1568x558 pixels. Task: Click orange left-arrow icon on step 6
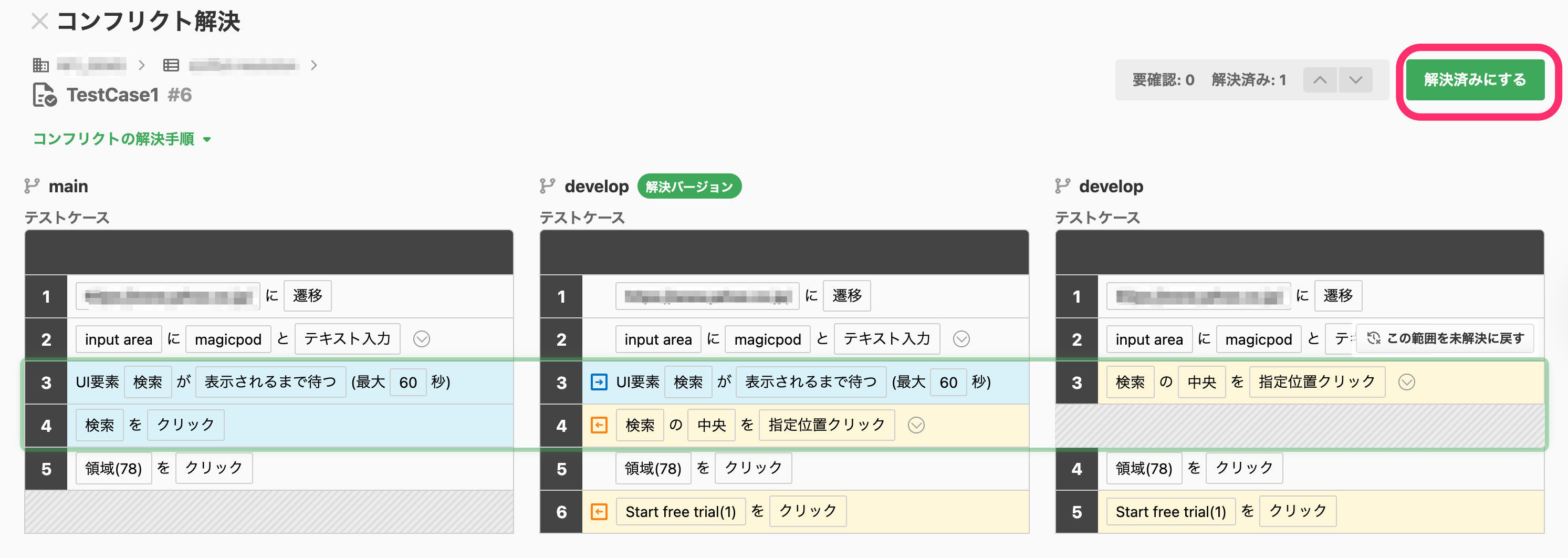(x=599, y=512)
